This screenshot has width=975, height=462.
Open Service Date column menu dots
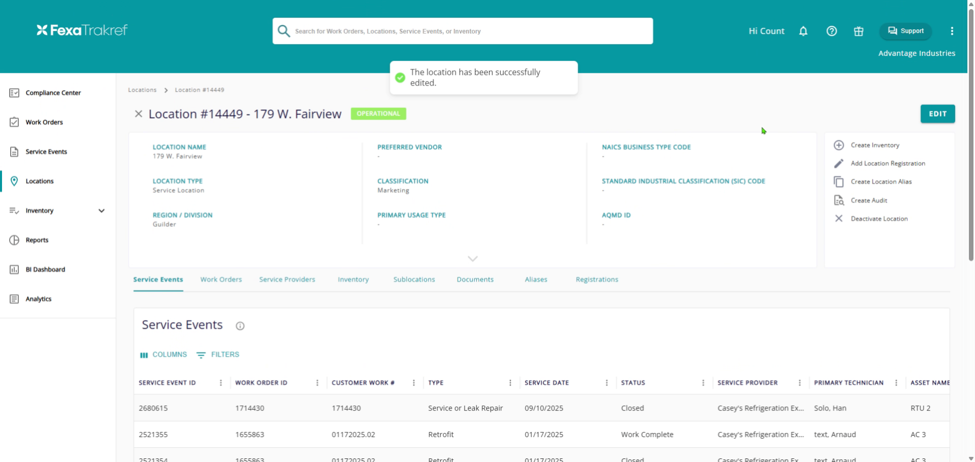pyautogui.click(x=607, y=383)
